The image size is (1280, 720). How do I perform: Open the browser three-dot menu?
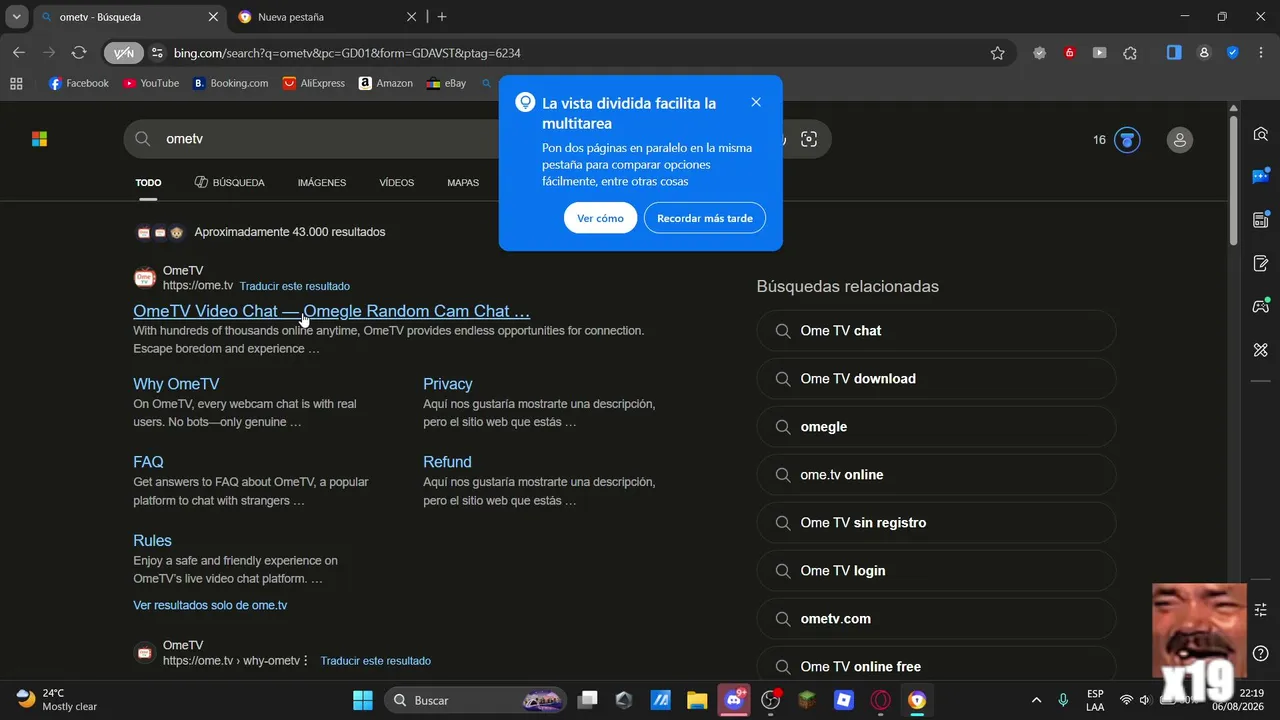pyautogui.click(x=1261, y=53)
